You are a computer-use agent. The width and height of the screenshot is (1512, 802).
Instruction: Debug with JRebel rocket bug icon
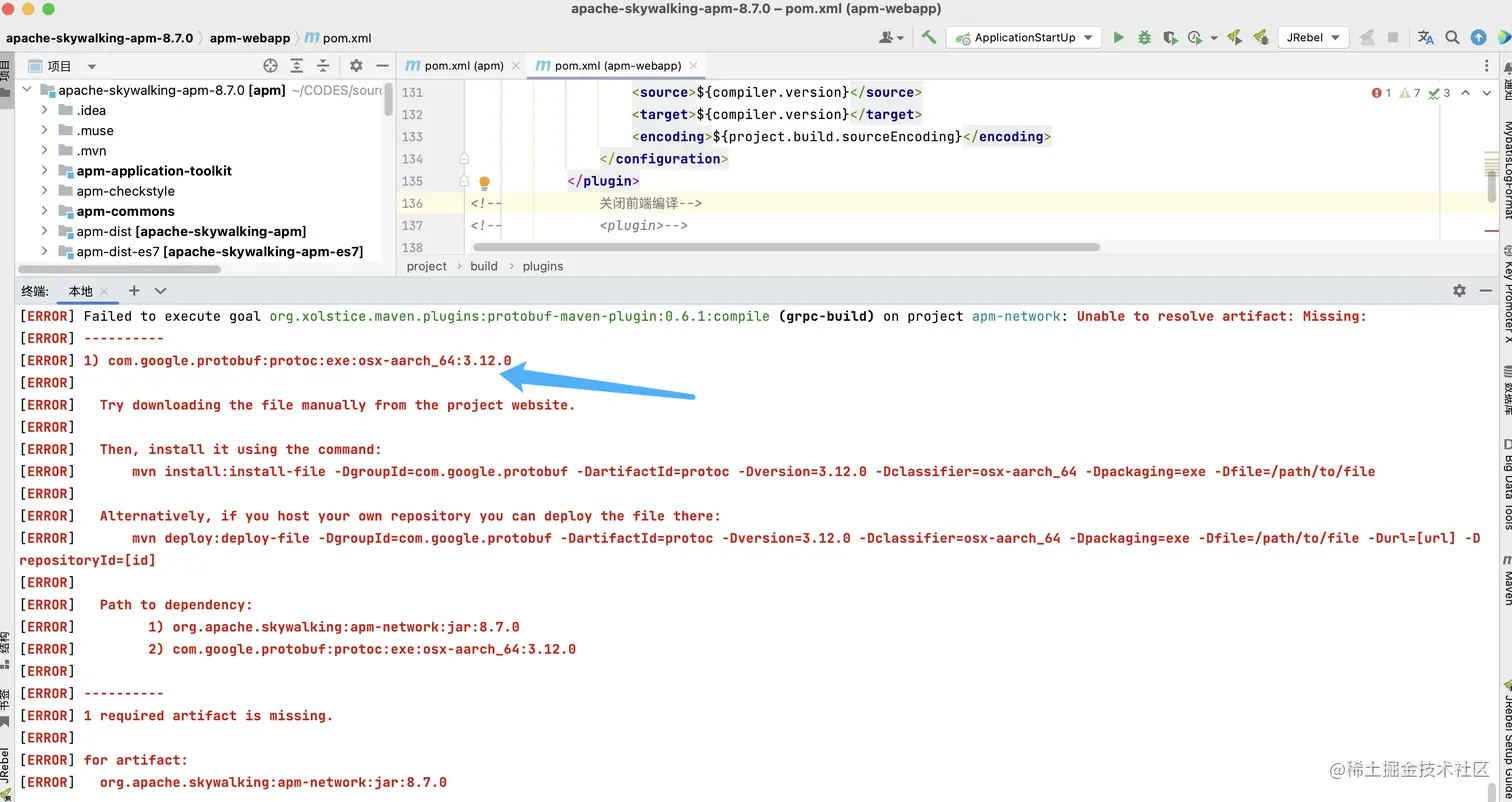pos(1261,38)
